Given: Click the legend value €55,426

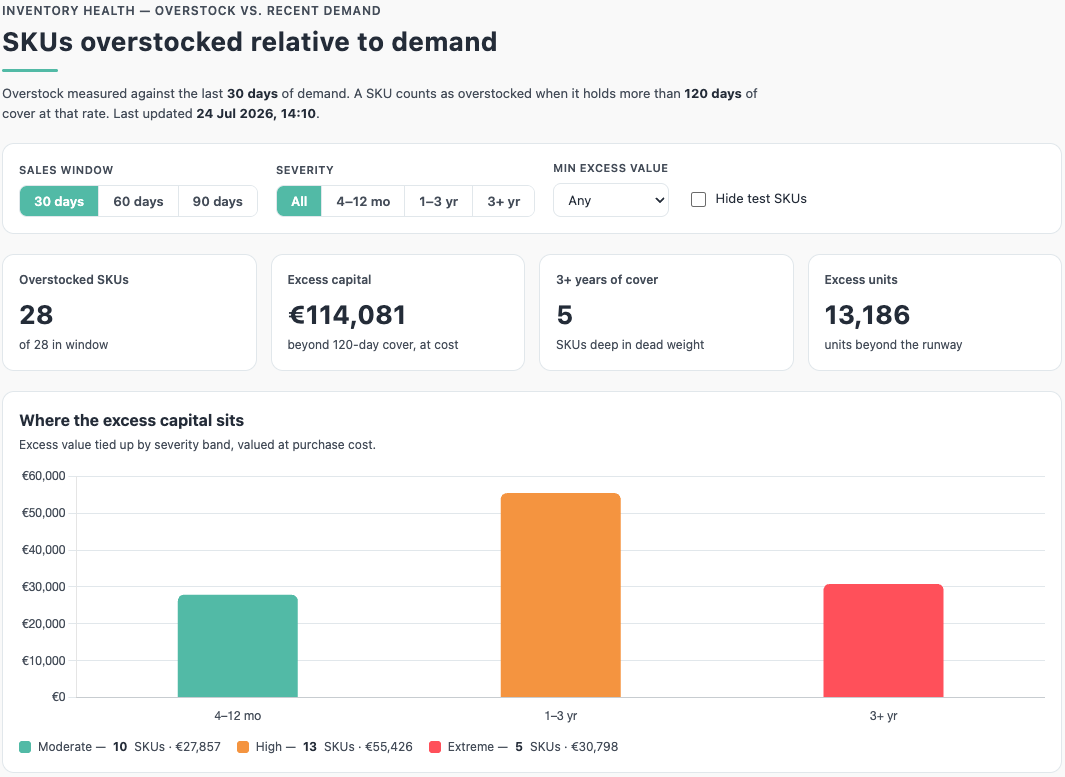Looking at the screenshot, I should (x=389, y=747).
